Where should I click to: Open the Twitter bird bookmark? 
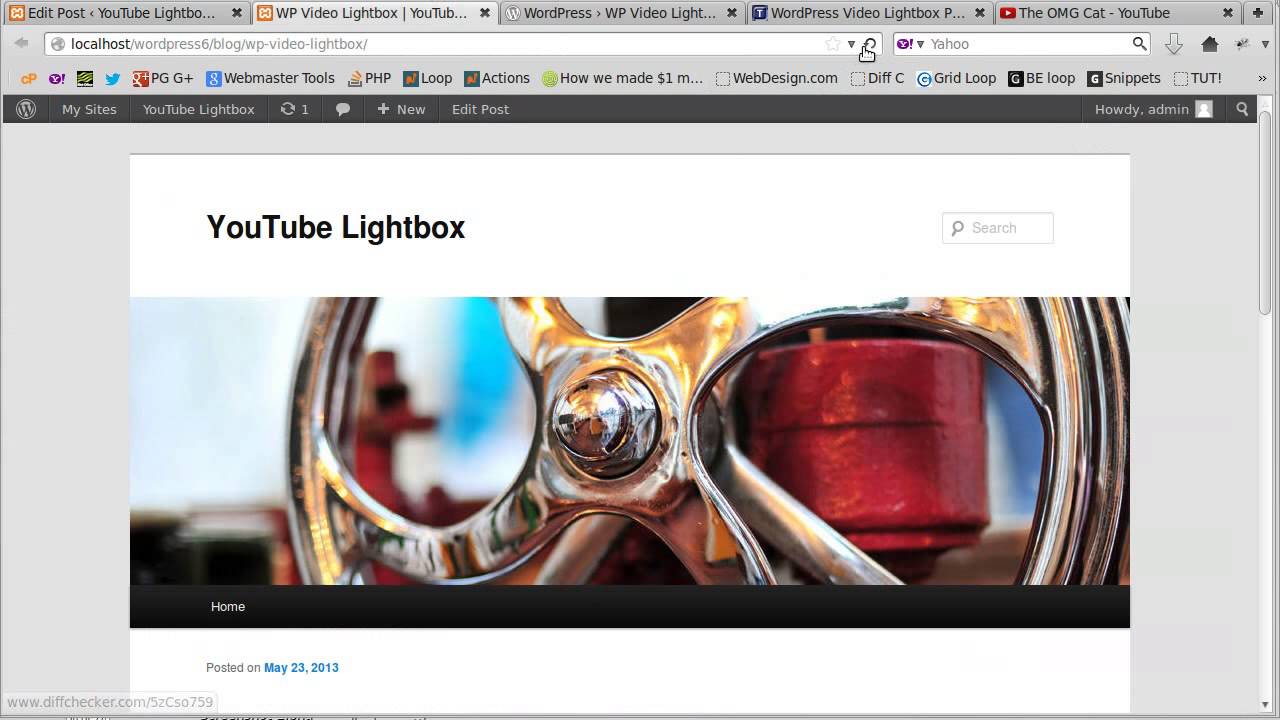[113, 78]
